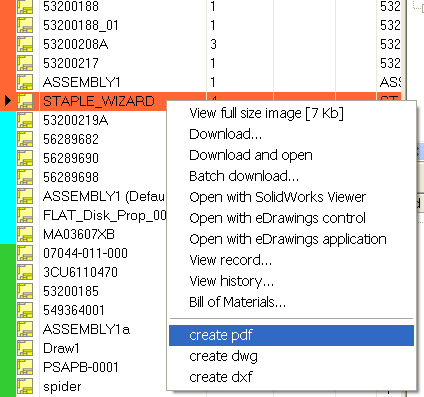Select the 53200208A row name

pyautogui.click(x=76, y=44)
